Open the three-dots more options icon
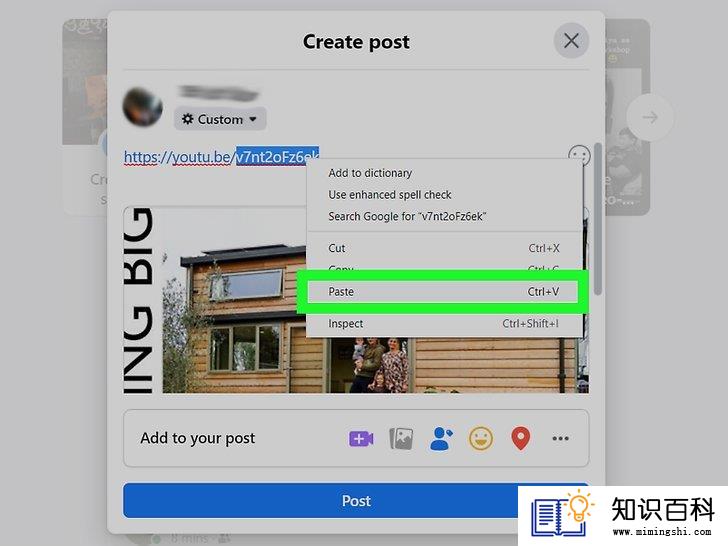728x546 pixels. [x=560, y=438]
